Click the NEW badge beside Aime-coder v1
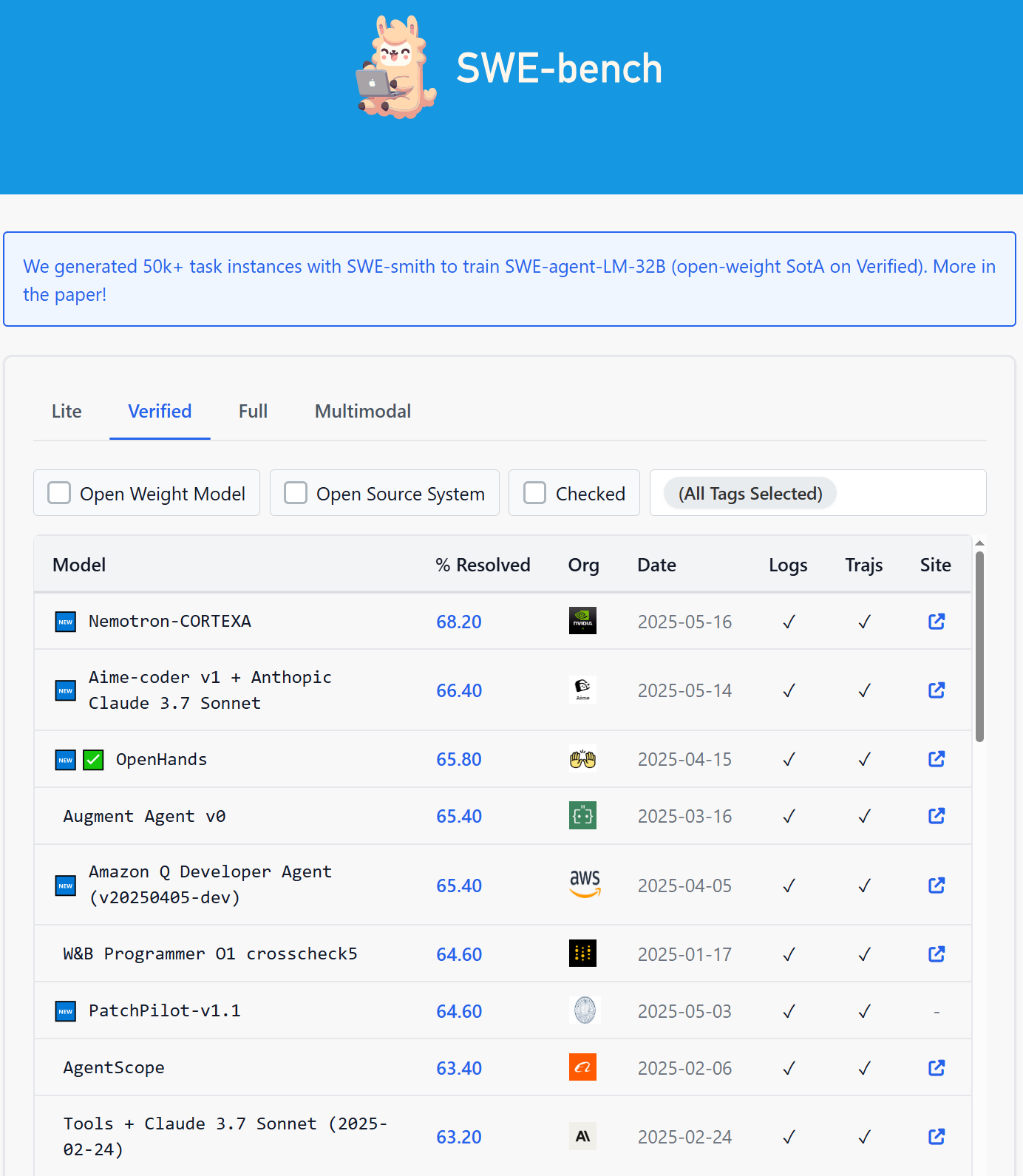The width and height of the screenshot is (1023, 1176). pyautogui.click(x=66, y=690)
